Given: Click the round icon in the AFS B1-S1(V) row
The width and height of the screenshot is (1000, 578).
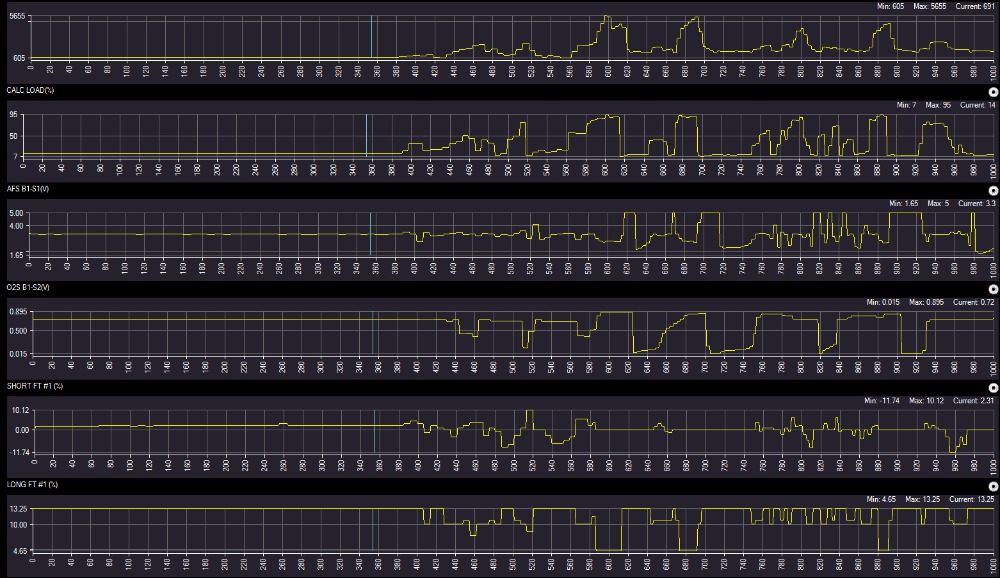Looking at the screenshot, I should point(993,189).
